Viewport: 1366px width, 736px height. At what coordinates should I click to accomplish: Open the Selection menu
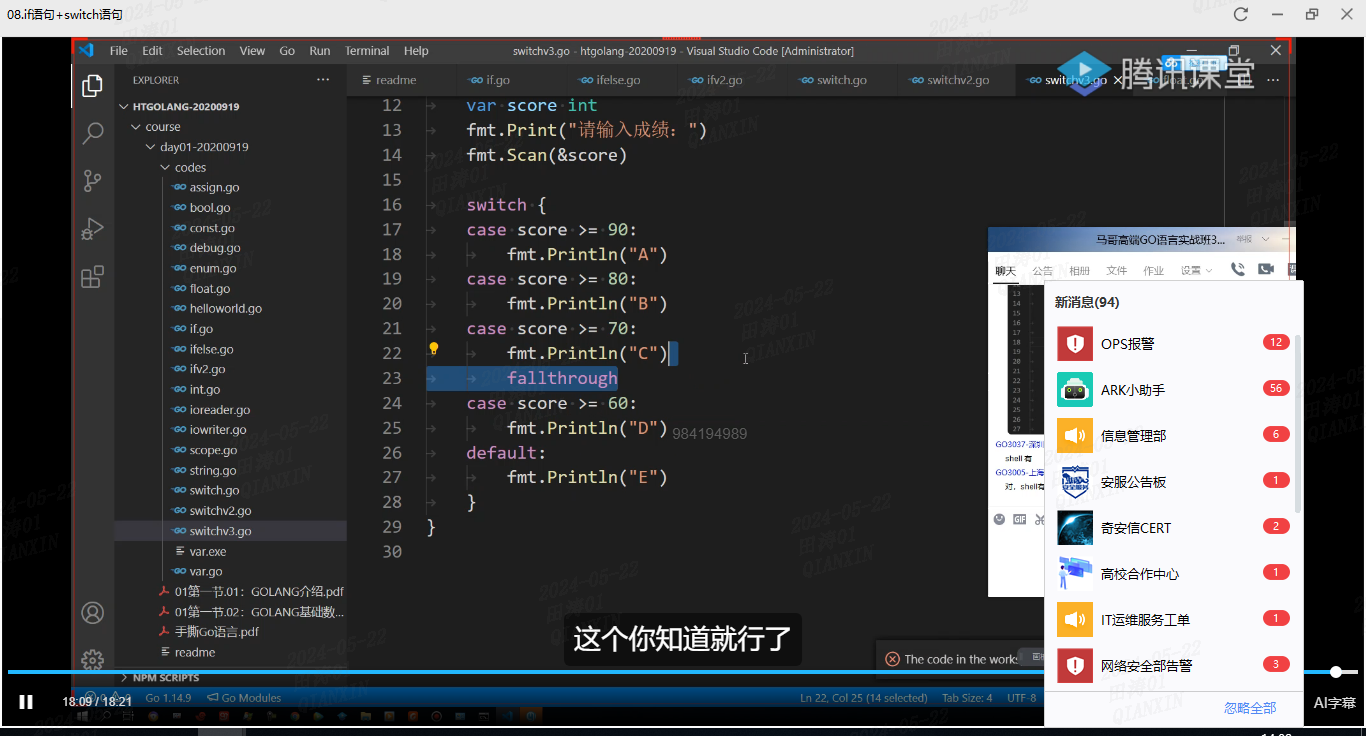point(201,51)
